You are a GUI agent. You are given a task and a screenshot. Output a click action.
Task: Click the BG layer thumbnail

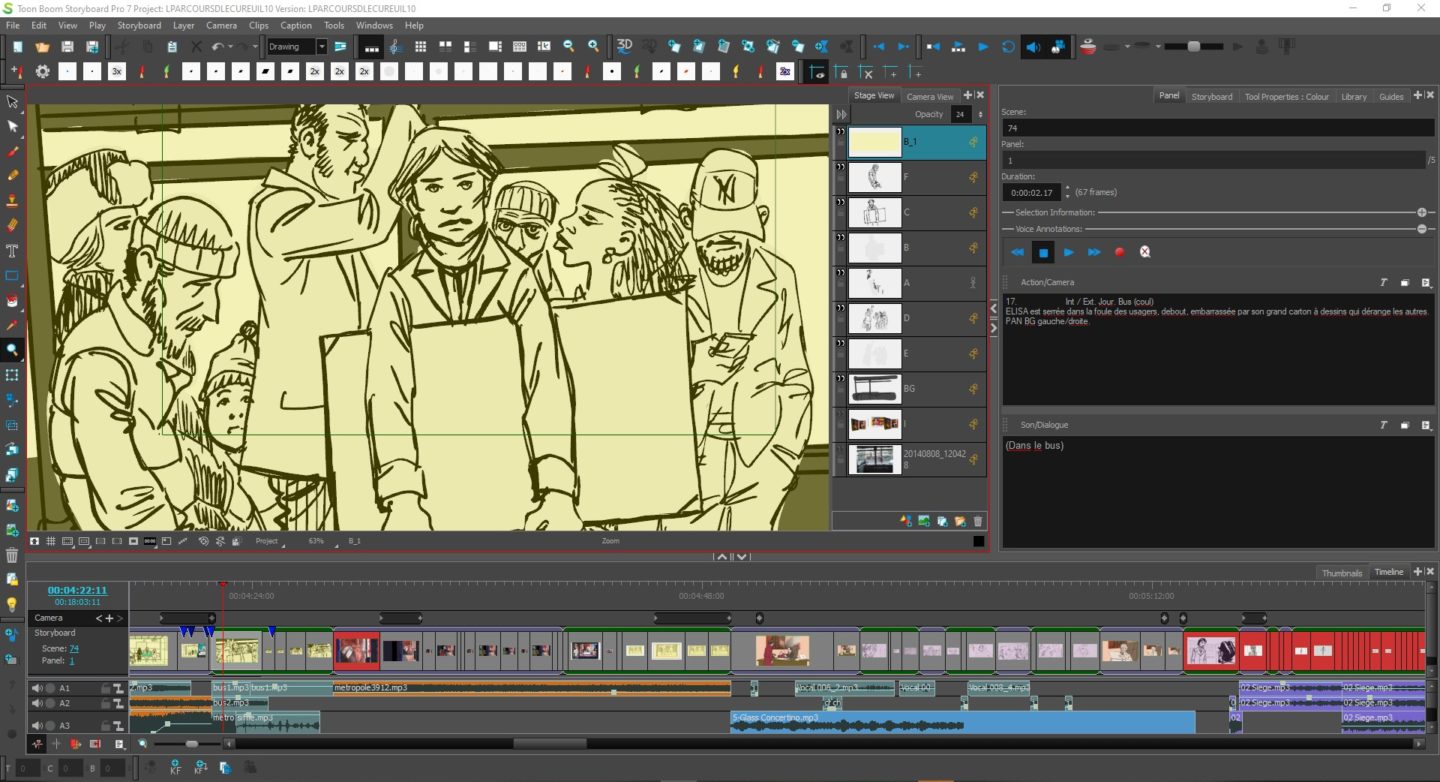875,388
